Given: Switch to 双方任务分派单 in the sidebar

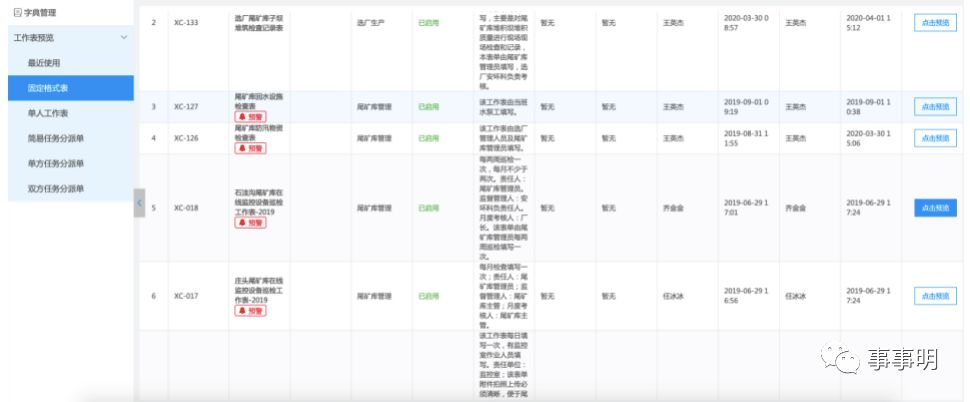Looking at the screenshot, I should tap(56, 188).
